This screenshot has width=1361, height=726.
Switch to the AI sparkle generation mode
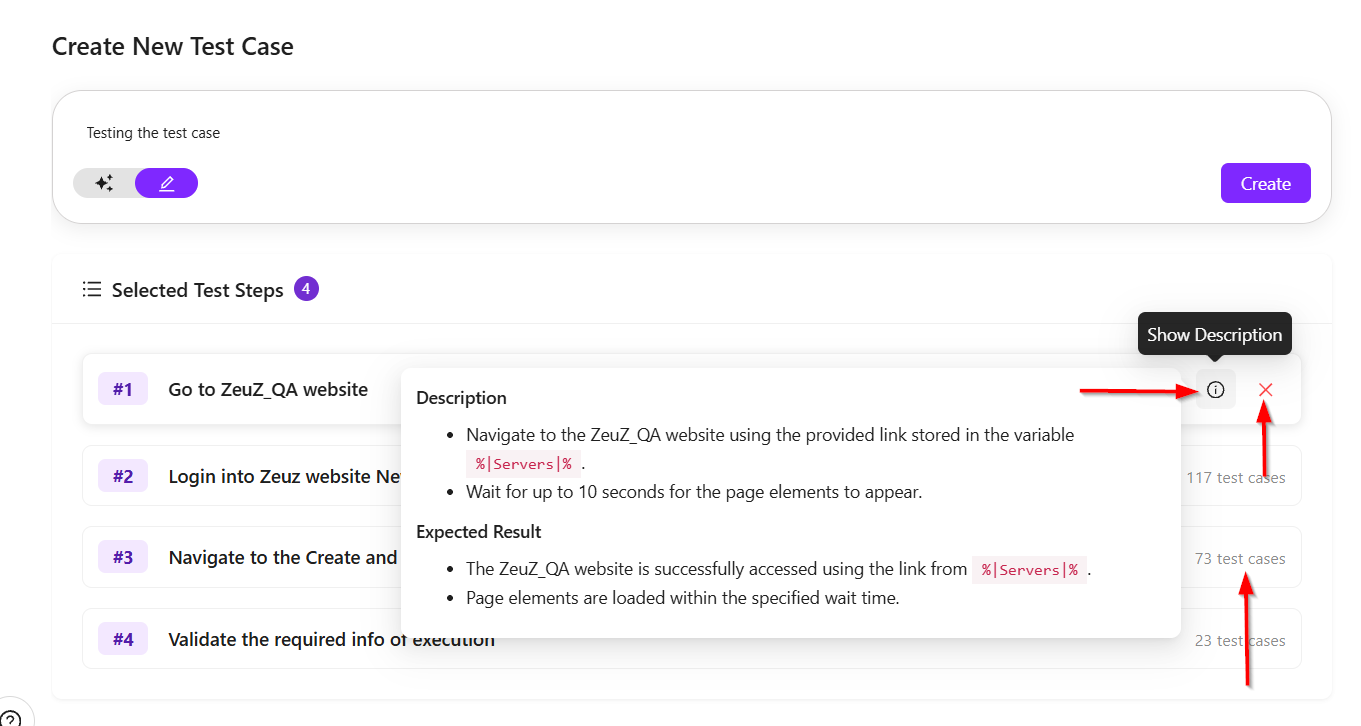104,183
